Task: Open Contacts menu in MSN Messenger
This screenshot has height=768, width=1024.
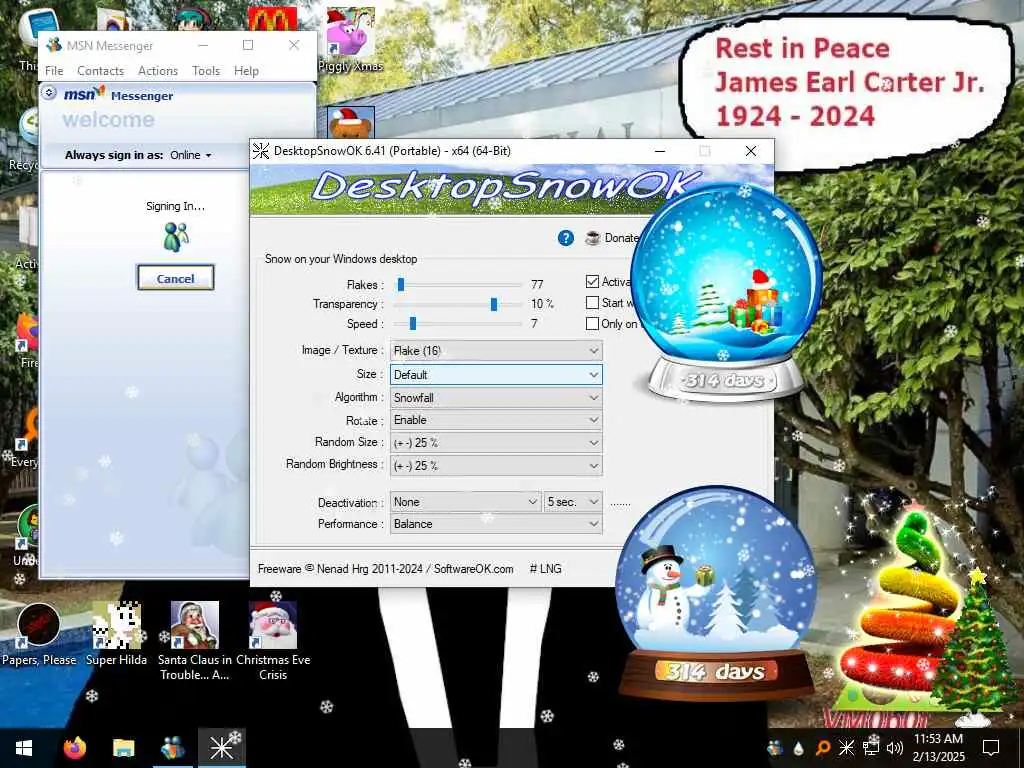Action: click(100, 71)
